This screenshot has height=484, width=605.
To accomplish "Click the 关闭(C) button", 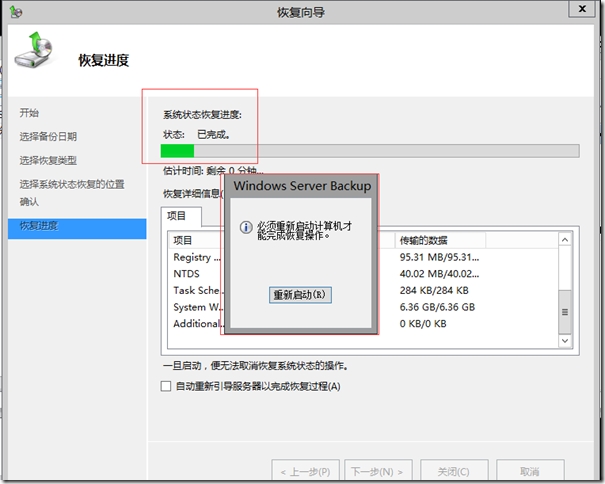I will (454, 471).
